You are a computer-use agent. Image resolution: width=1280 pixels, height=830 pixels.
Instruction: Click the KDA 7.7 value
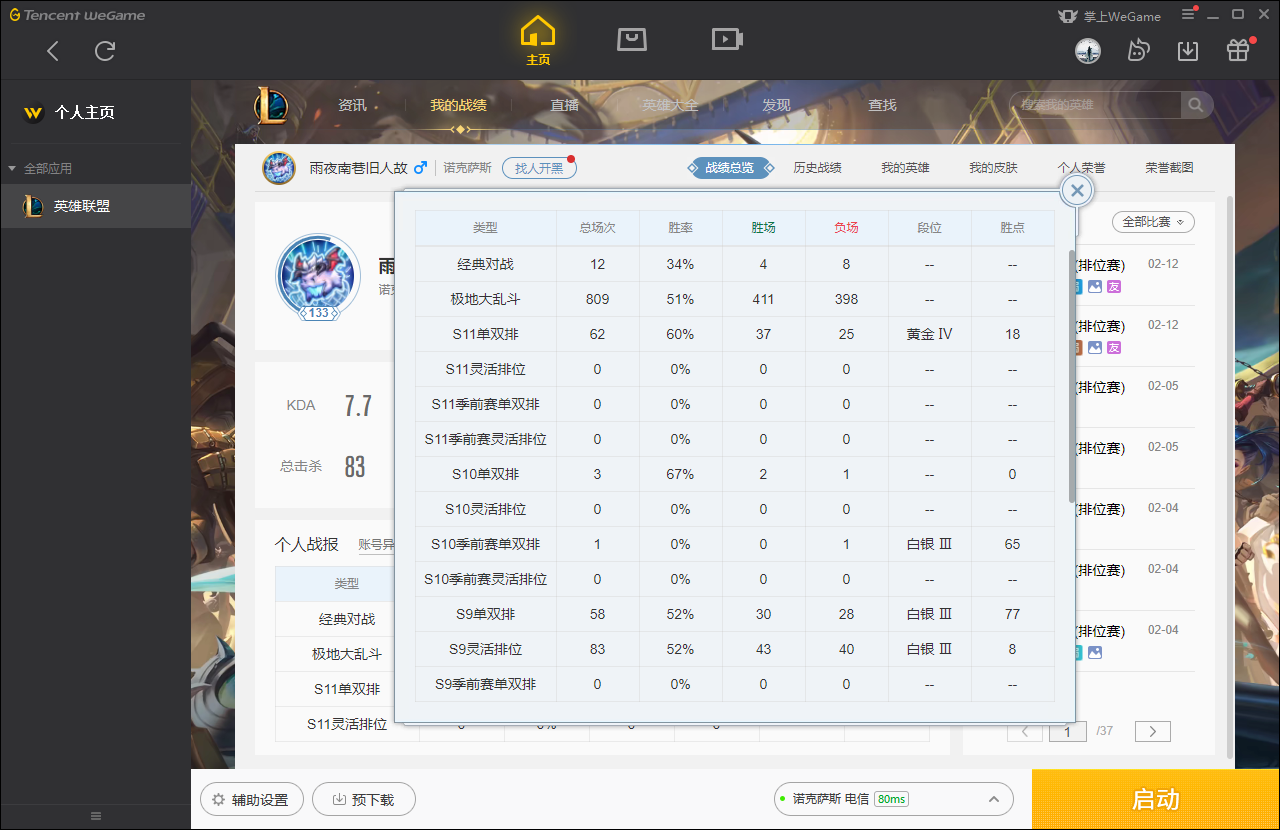pos(358,405)
